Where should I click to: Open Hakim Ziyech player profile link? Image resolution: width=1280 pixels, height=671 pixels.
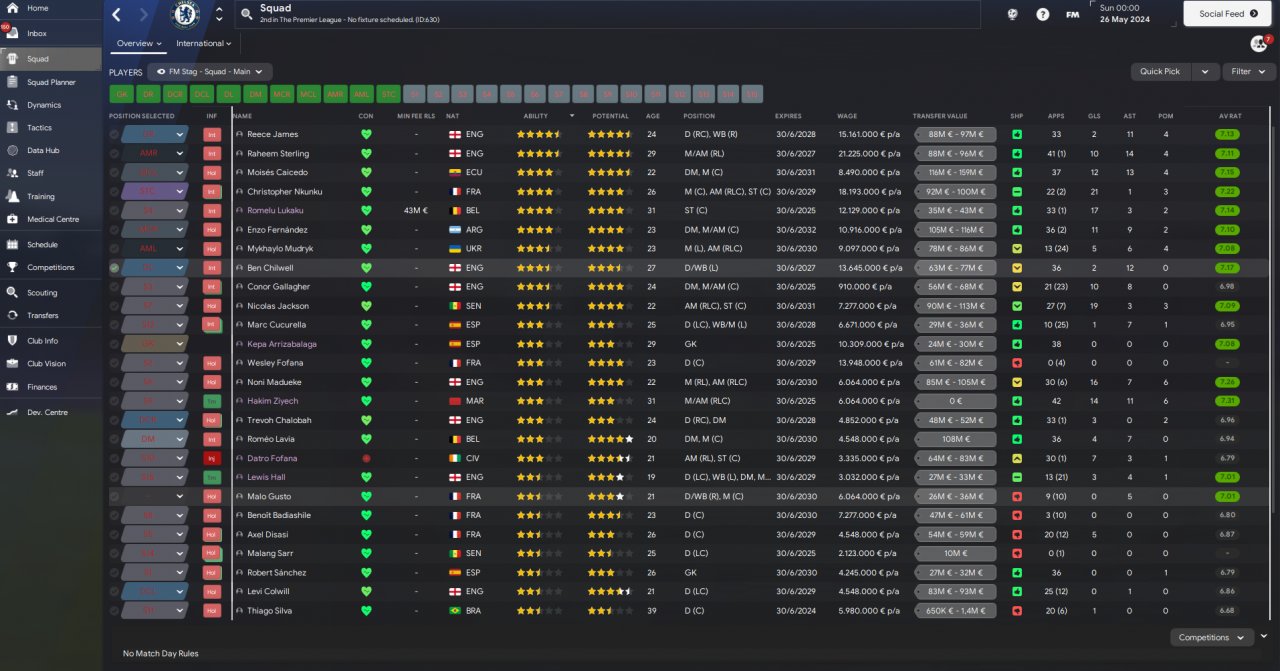273,401
